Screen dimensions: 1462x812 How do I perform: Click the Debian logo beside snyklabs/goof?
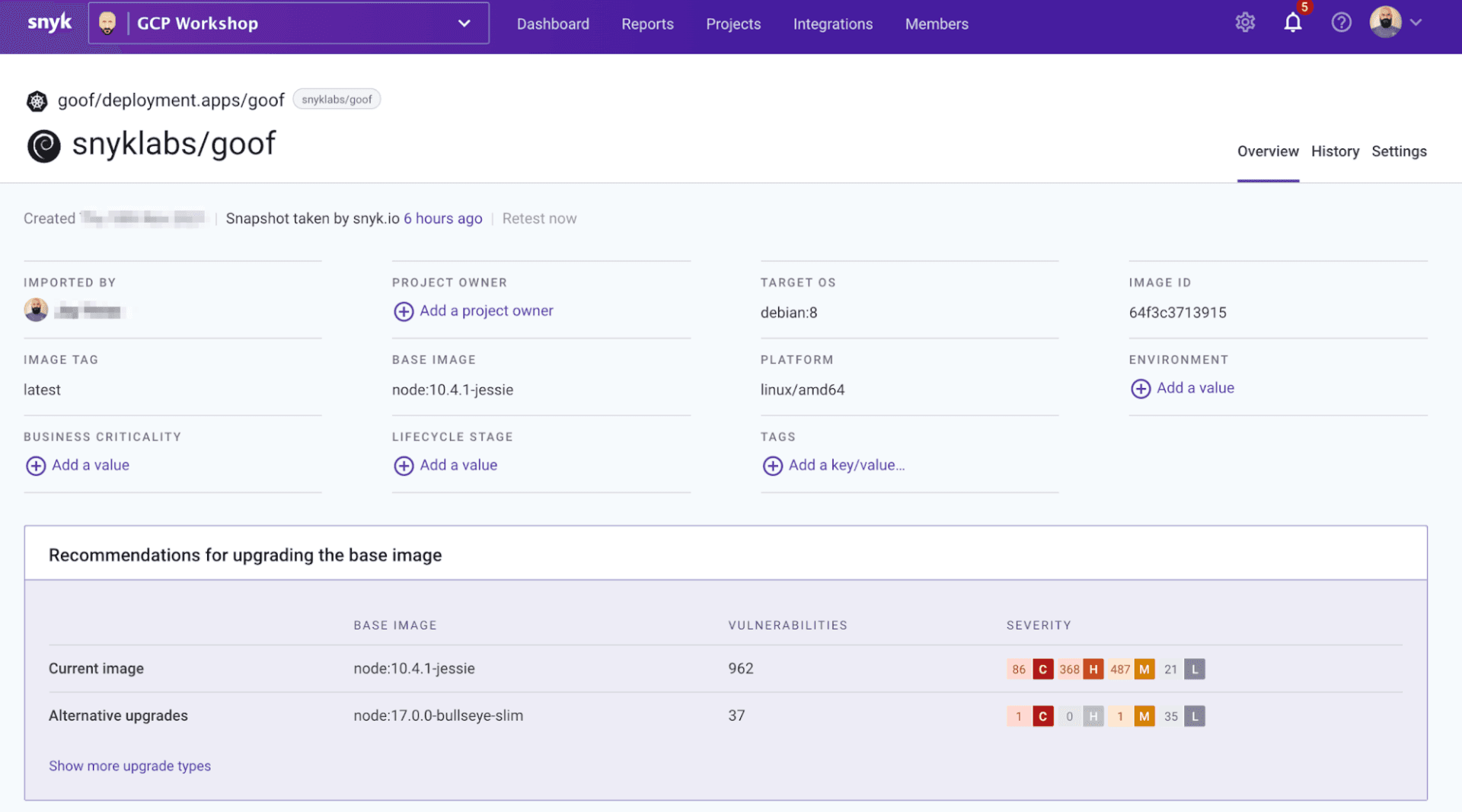44,146
